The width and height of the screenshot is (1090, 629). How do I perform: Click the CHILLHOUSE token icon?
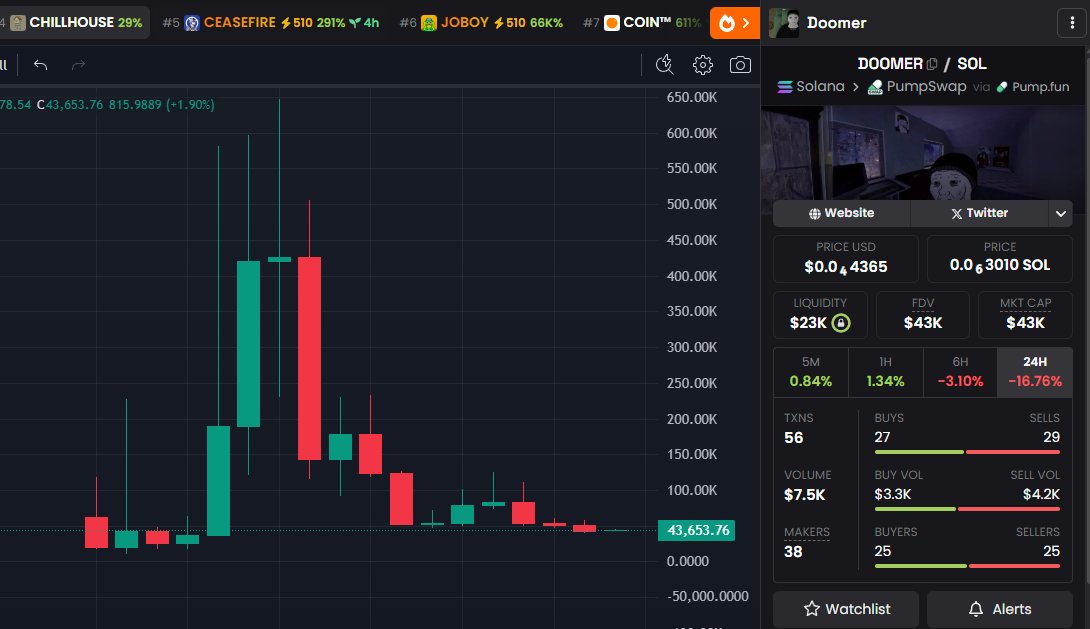[18, 23]
